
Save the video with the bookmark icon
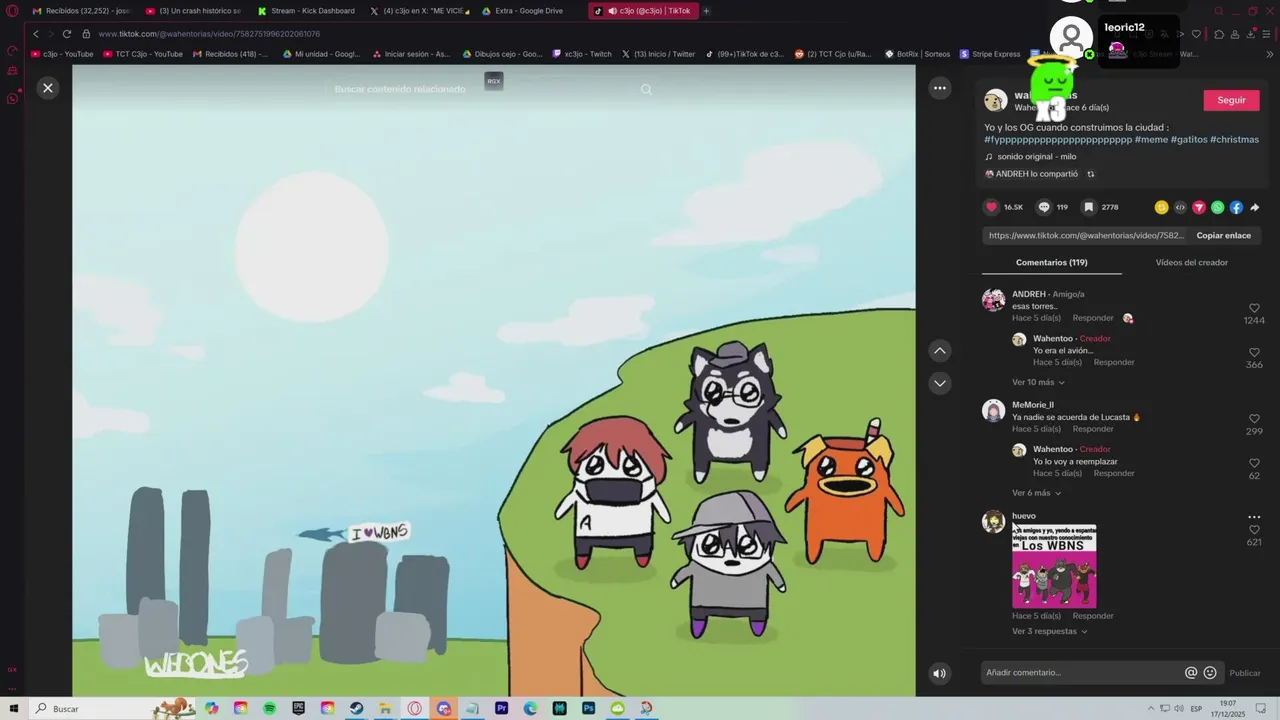pos(1089,207)
